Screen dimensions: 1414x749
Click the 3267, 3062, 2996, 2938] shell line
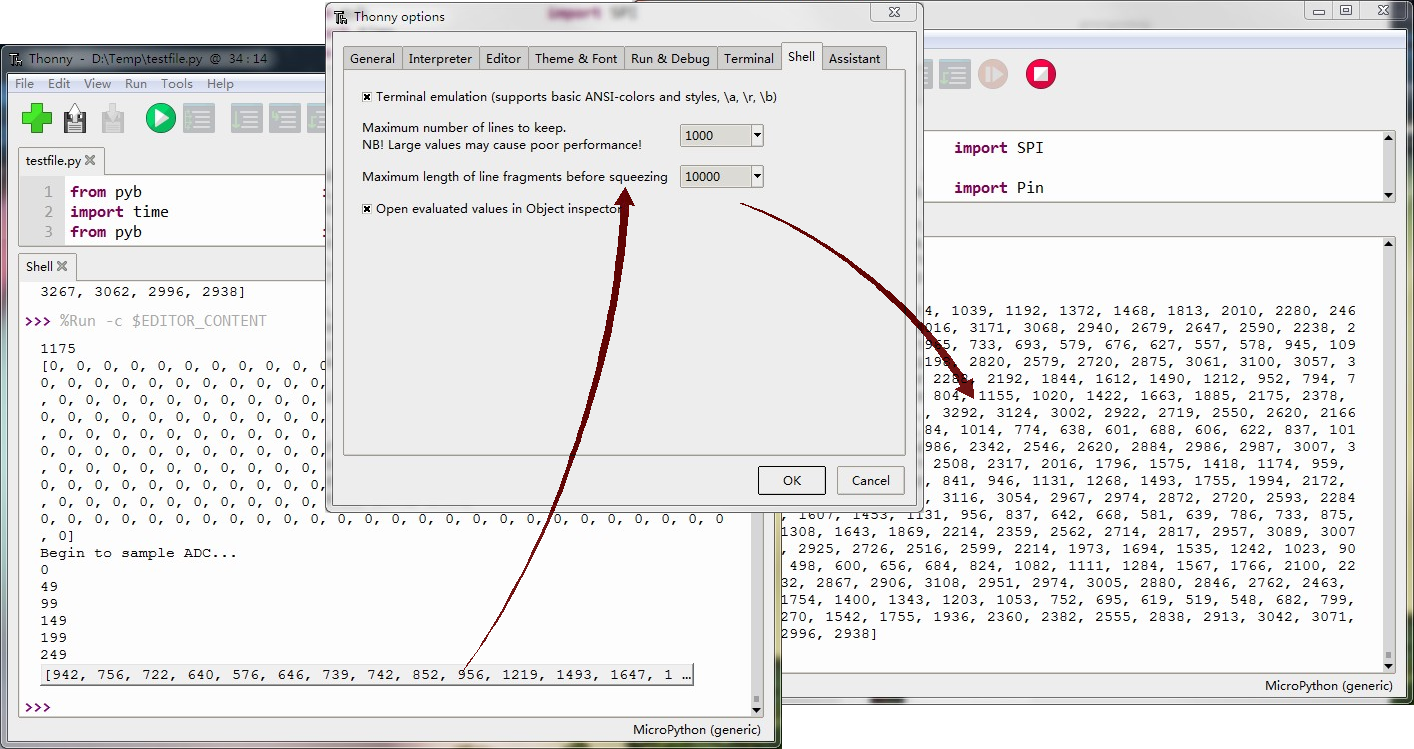coord(143,293)
